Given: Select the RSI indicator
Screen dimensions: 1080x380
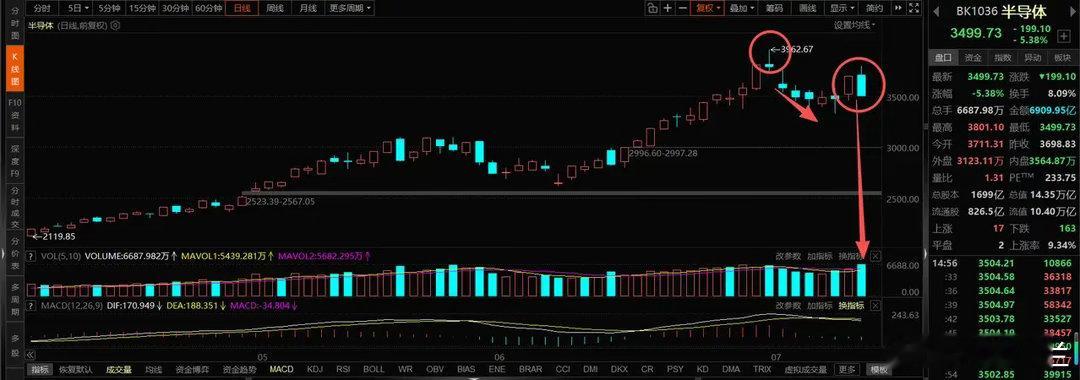Looking at the screenshot, I should (343, 370).
